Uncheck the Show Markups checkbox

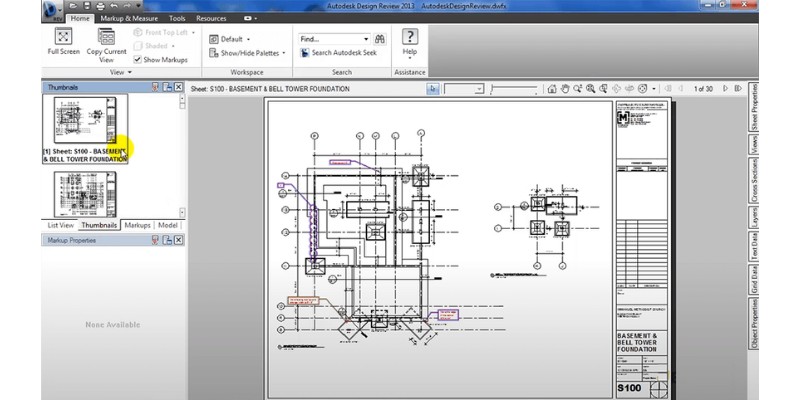(137, 60)
